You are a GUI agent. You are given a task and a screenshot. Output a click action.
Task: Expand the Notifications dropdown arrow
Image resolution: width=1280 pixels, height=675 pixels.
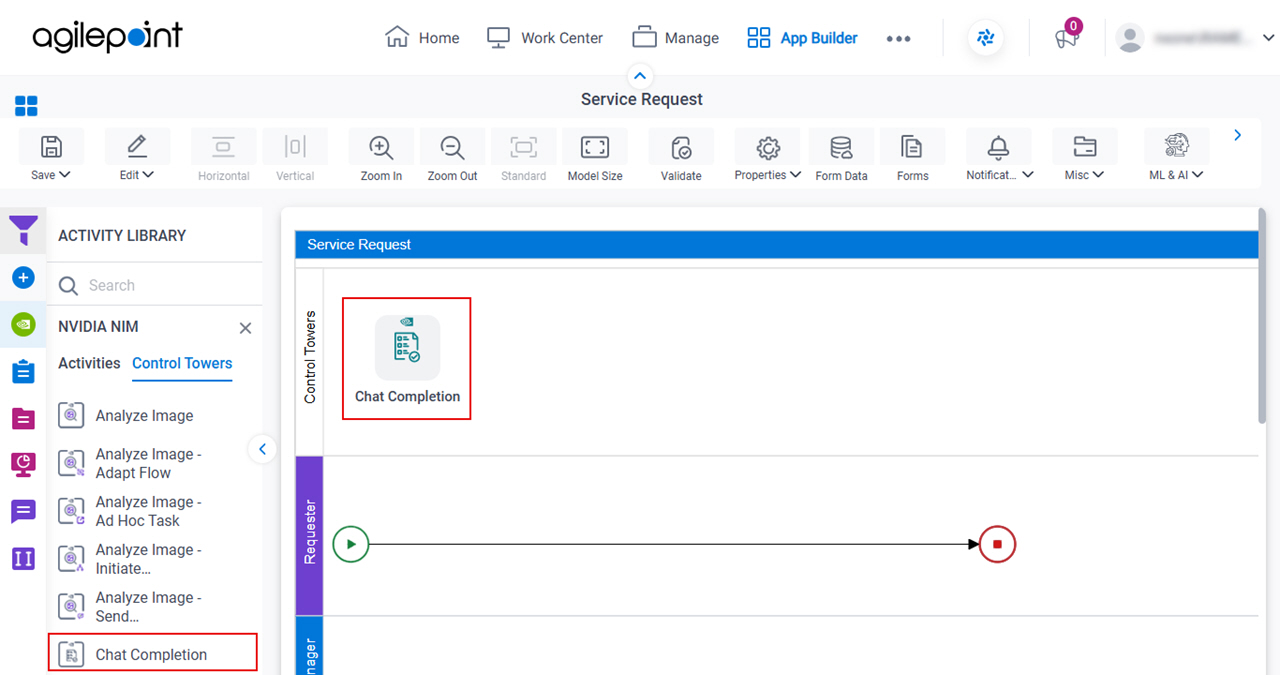(1026, 175)
